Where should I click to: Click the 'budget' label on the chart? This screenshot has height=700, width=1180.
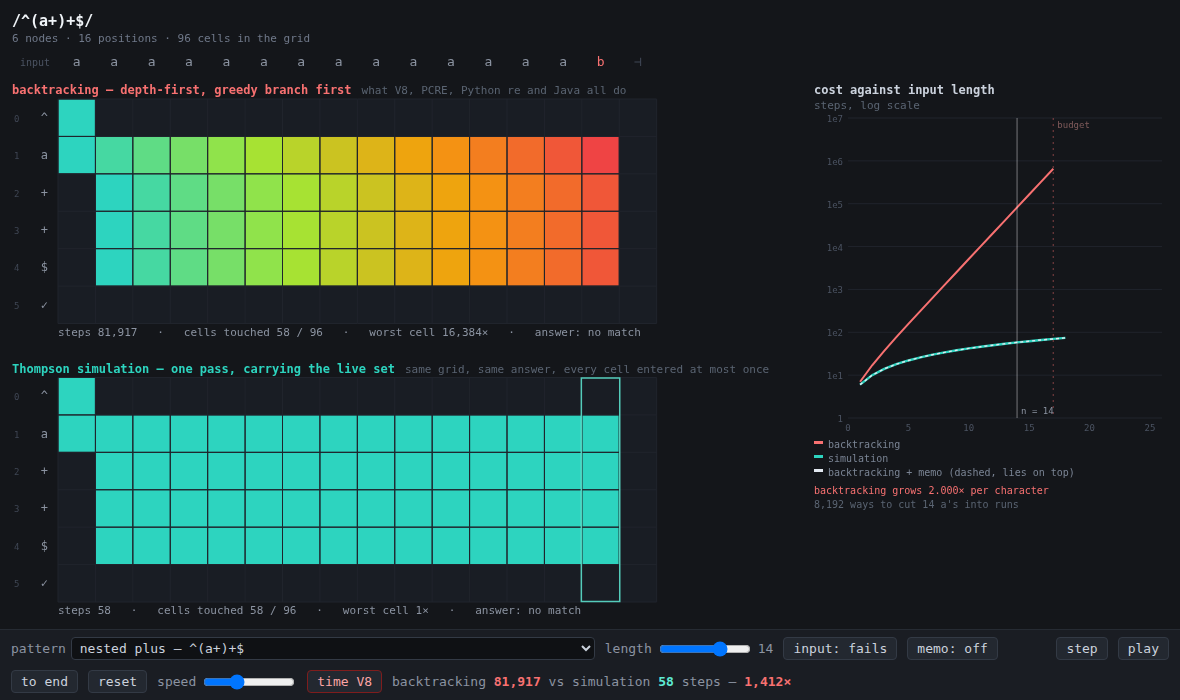[x=1073, y=125]
